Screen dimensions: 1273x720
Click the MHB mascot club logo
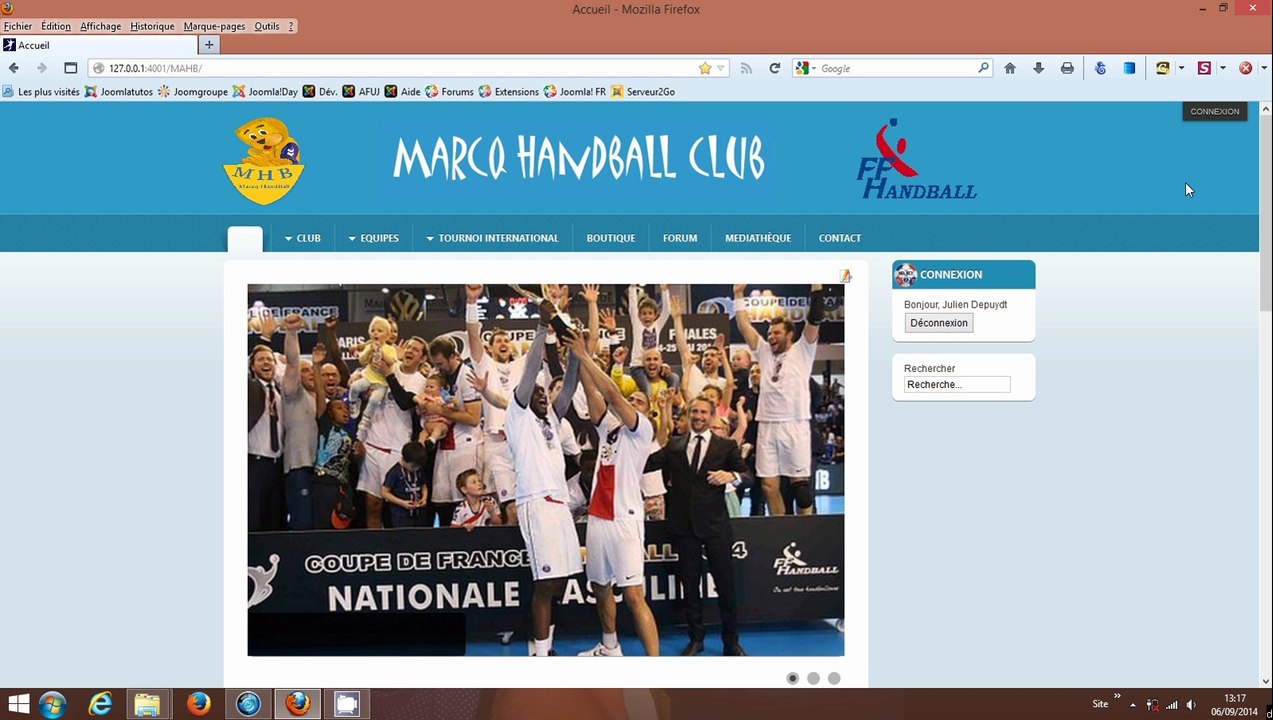pyautogui.click(x=264, y=160)
